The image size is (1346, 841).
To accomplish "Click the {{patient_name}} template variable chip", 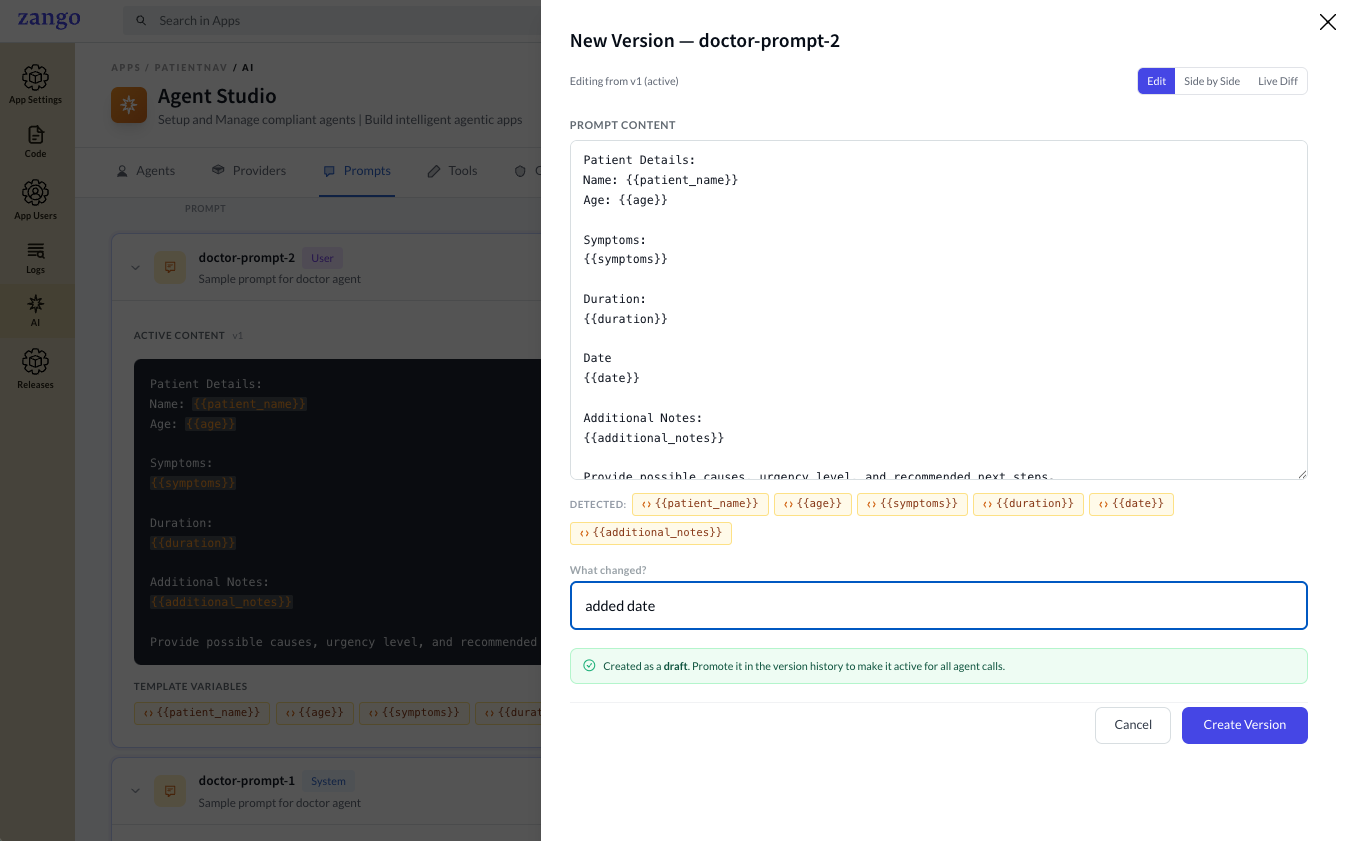I will [x=202, y=713].
